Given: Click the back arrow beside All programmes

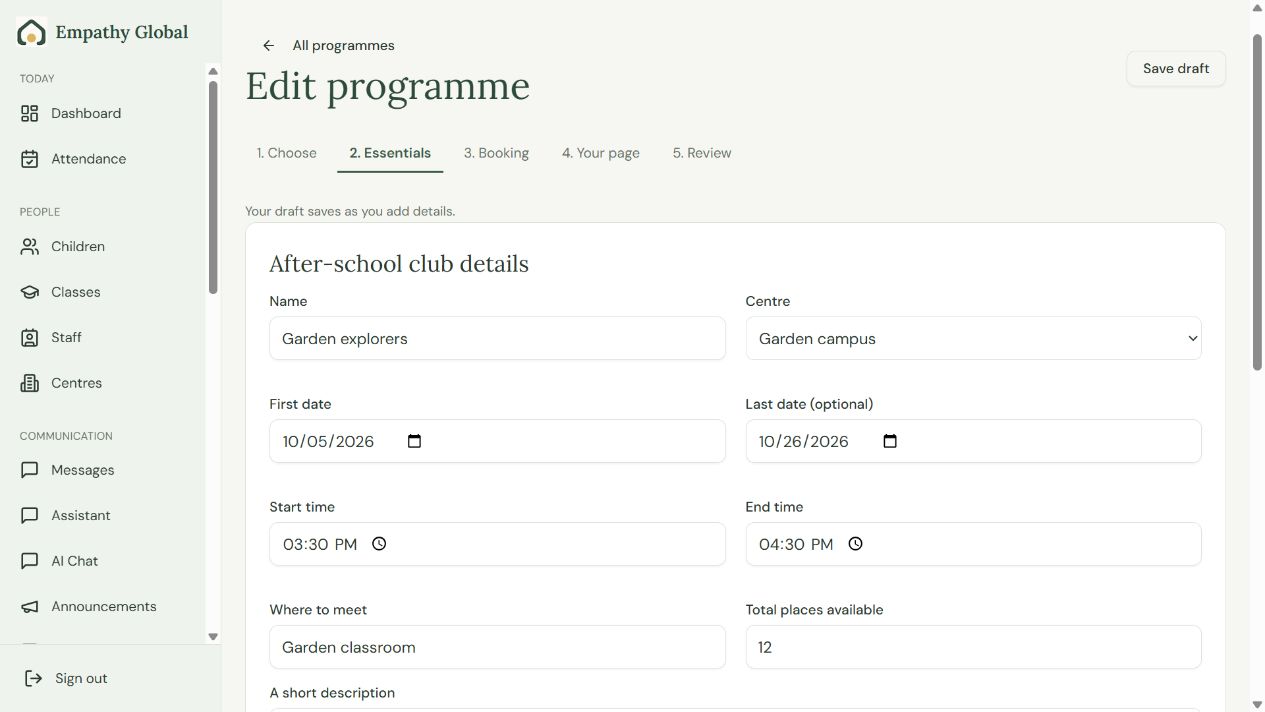Looking at the screenshot, I should [268, 46].
